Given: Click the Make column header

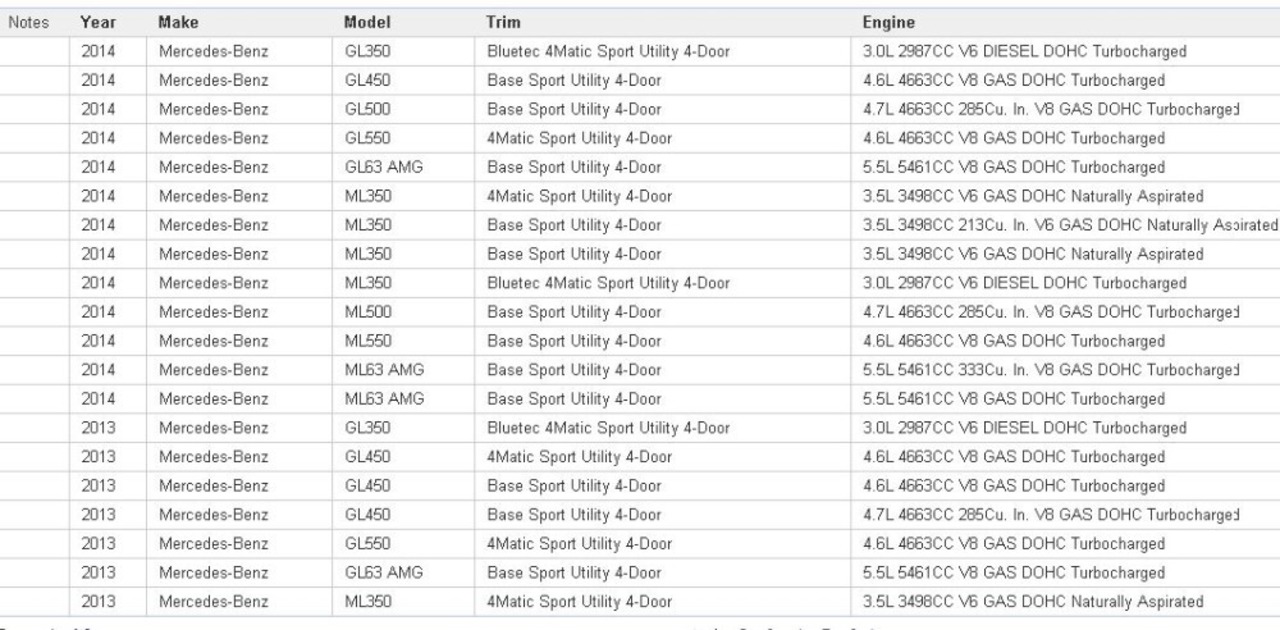Looking at the screenshot, I should pyautogui.click(x=175, y=21).
